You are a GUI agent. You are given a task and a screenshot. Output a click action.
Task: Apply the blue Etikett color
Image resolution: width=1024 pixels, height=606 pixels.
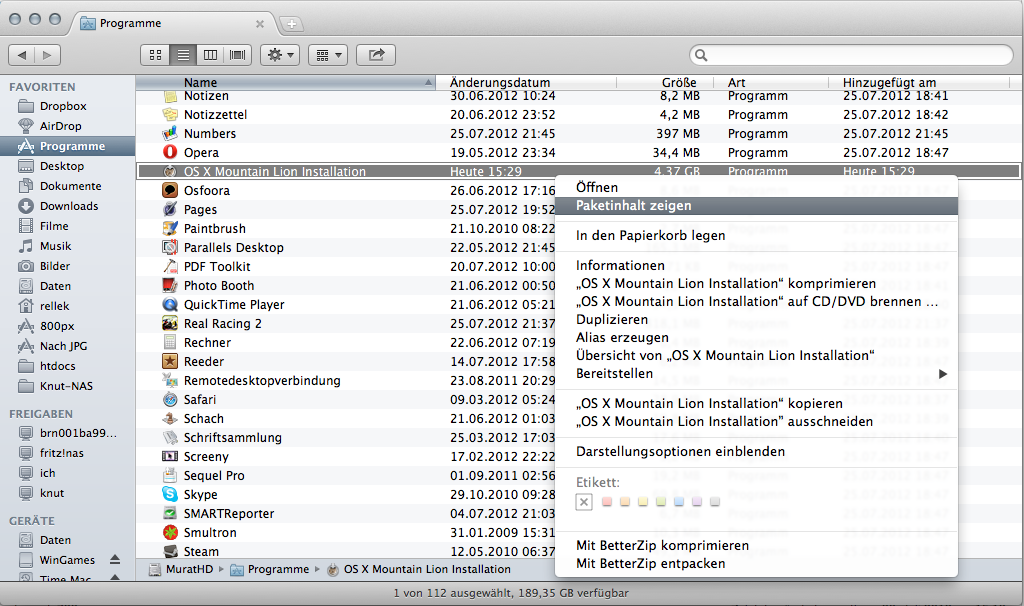pyautogui.click(x=679, y=502)
